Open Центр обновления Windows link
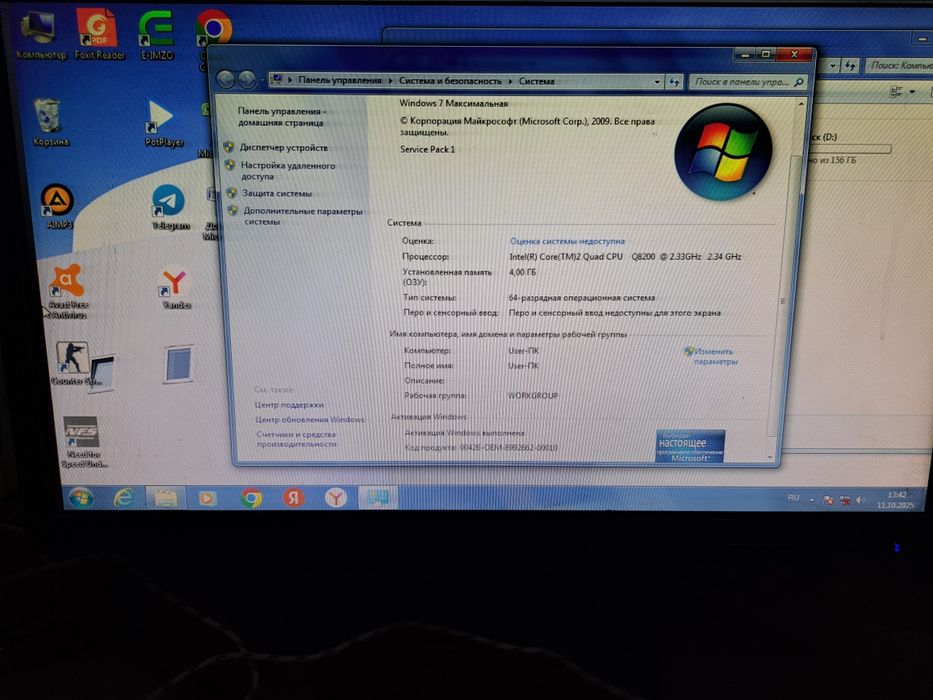This screenshot has width=933, height=700. pyautogui.click(x=311, y=420)
